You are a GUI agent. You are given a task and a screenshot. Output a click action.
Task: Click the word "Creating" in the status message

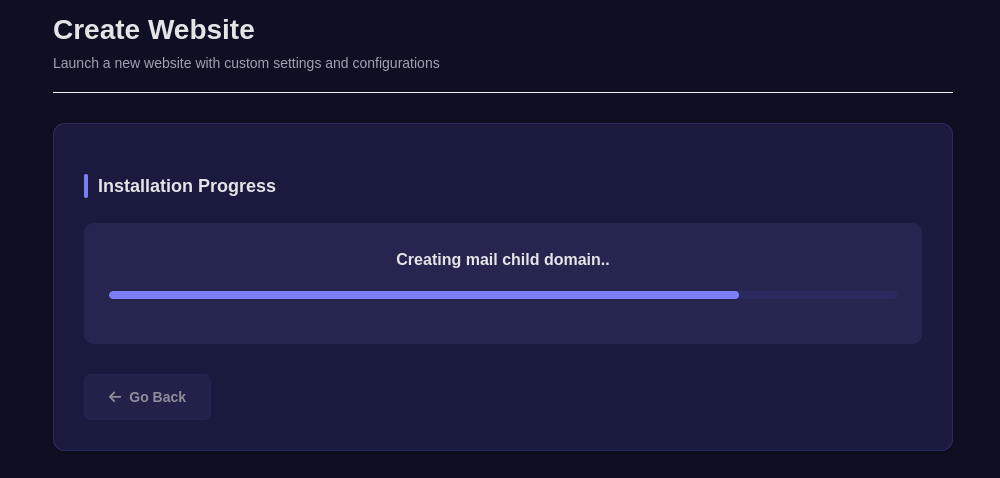428,260
